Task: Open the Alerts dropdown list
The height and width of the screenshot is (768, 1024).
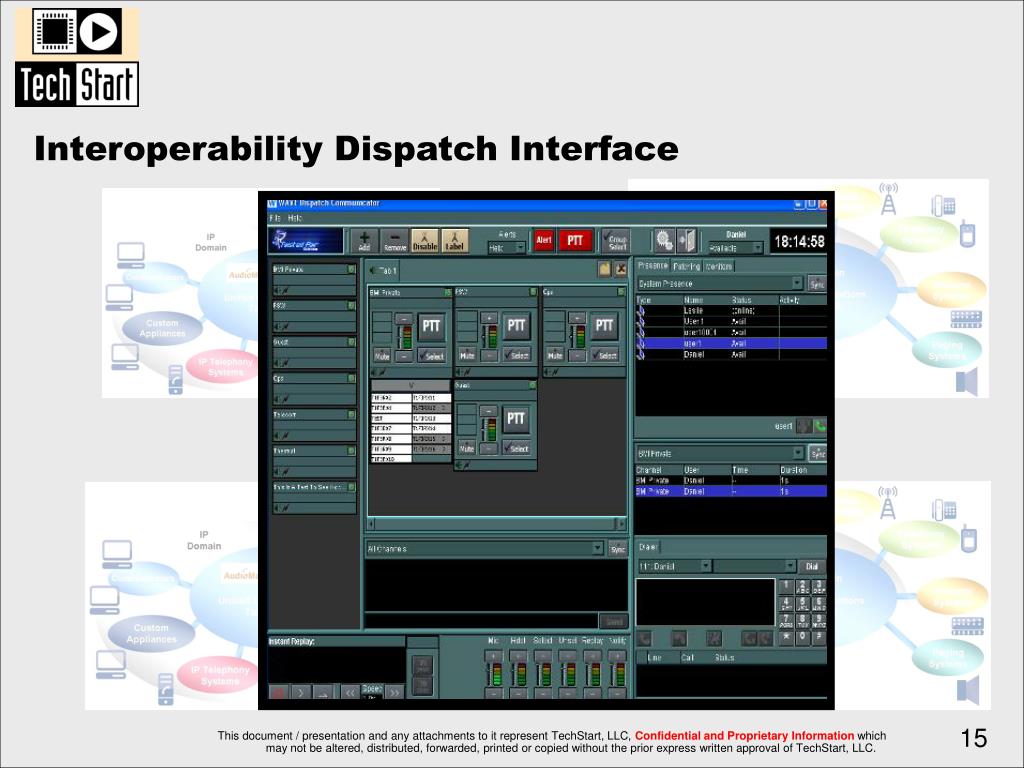Action: pyautogui.click(x=507, y=248)
